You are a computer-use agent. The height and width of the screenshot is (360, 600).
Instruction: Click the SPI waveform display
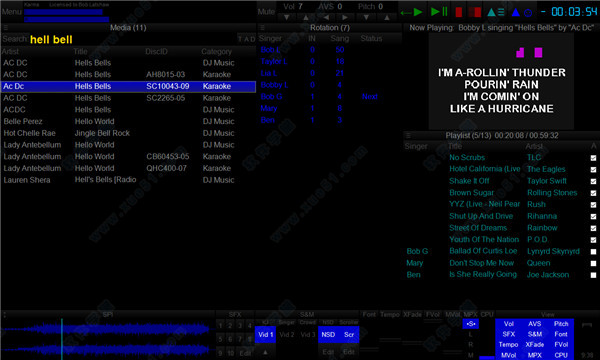108,339
